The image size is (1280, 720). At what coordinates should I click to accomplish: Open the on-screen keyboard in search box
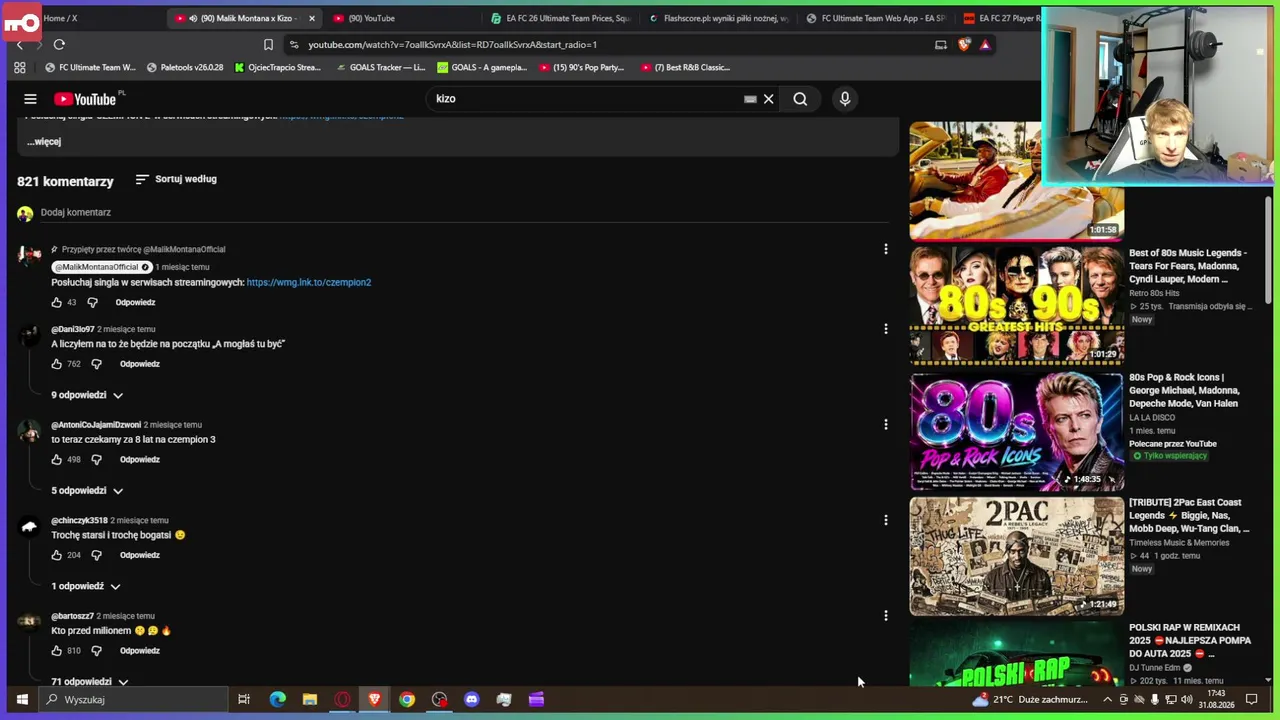click(750, 99)
